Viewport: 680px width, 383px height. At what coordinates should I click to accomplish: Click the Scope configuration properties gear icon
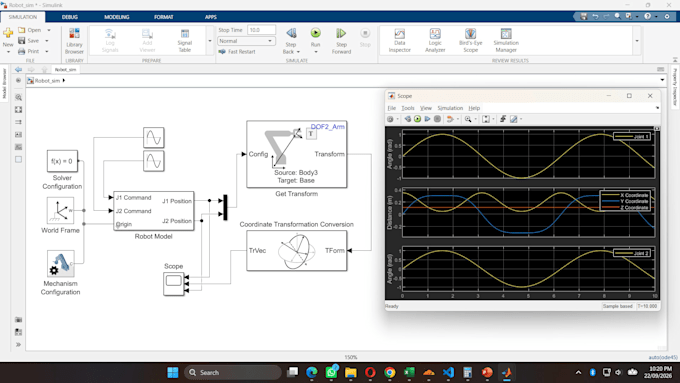(x=390, y=119)
